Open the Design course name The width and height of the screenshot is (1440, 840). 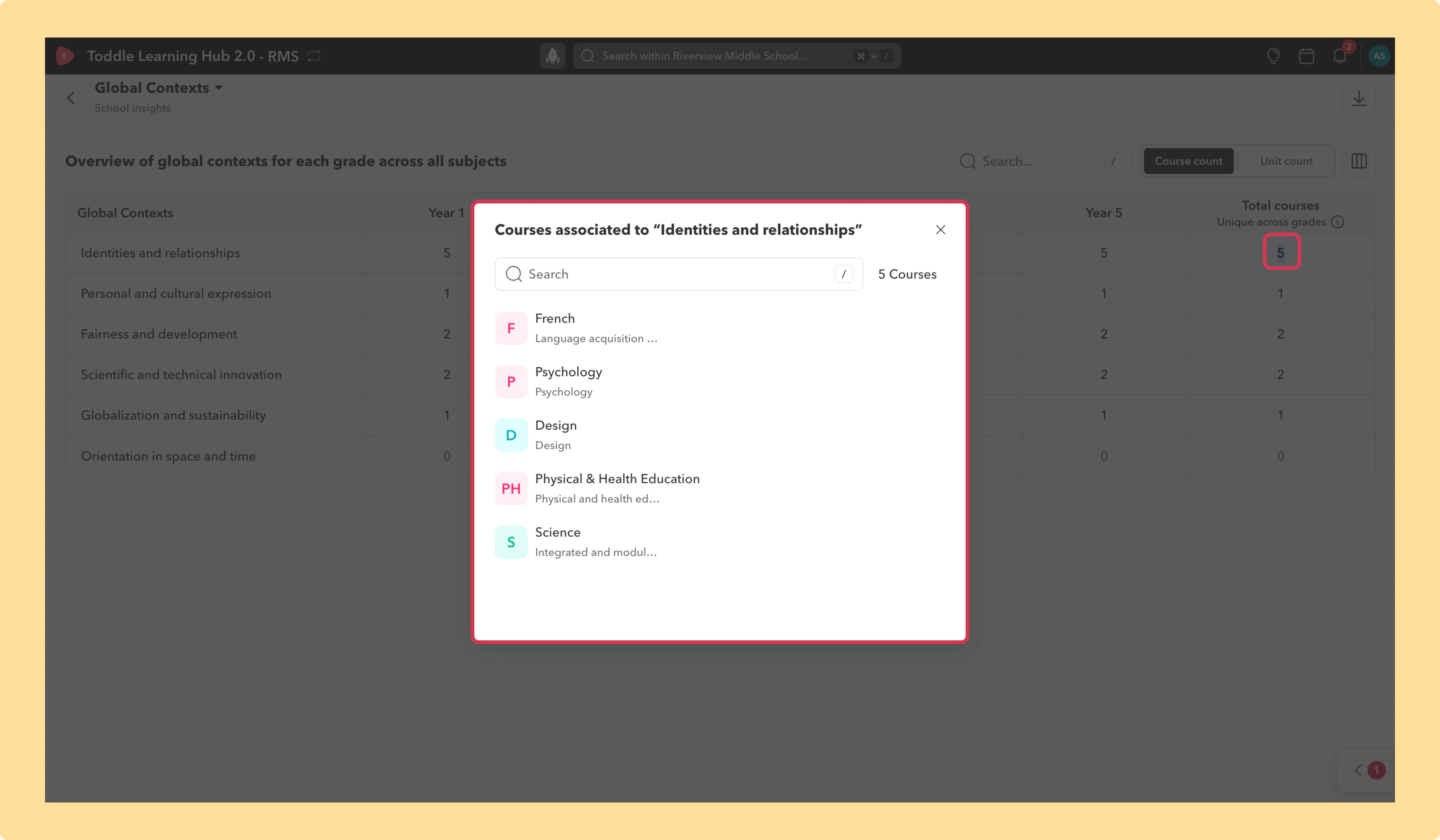556,426
